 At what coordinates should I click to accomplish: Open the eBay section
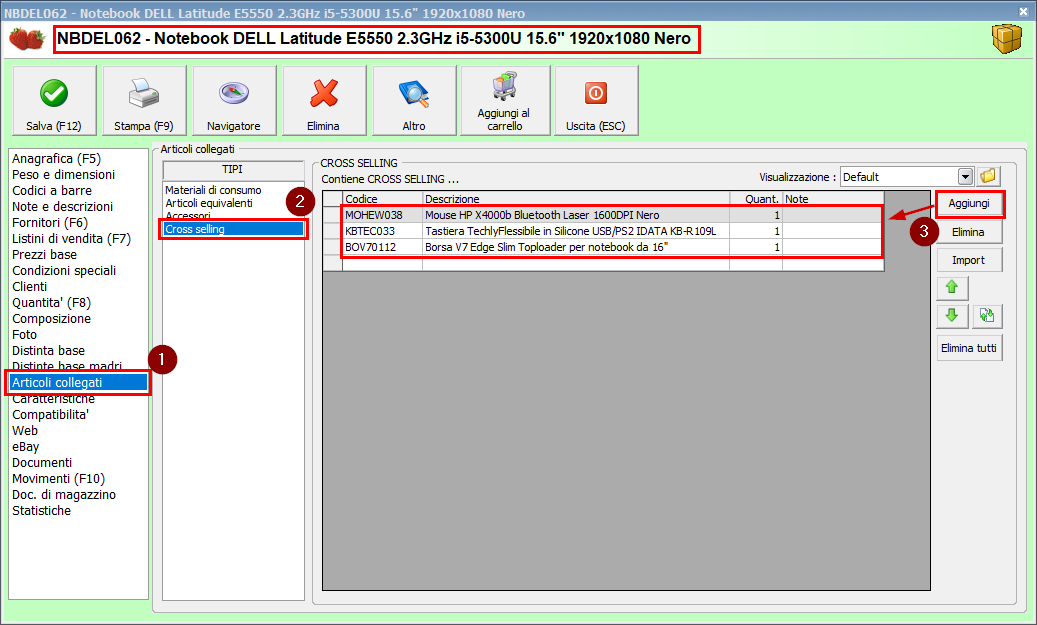coord(26,447)
